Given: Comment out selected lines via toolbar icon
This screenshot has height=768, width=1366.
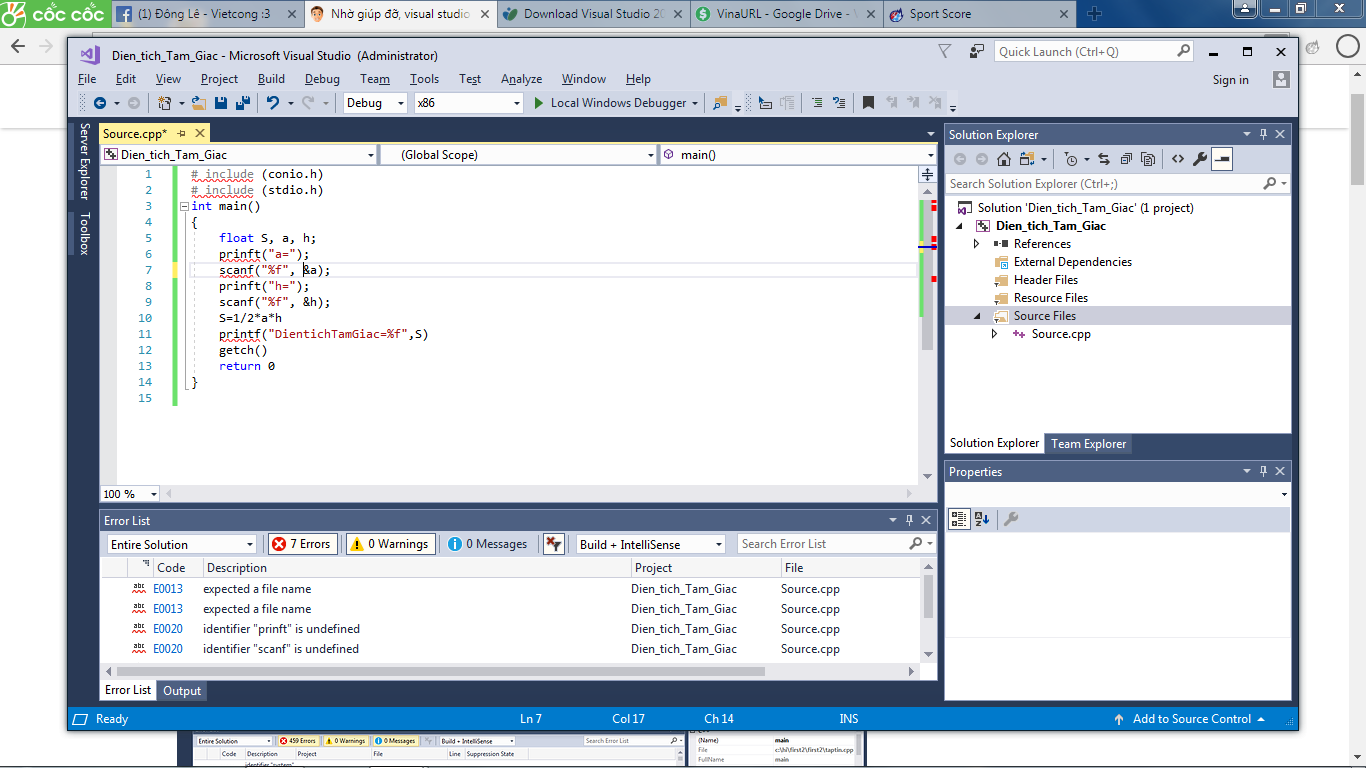Looking at the screenshot, I should click(817, 103).
